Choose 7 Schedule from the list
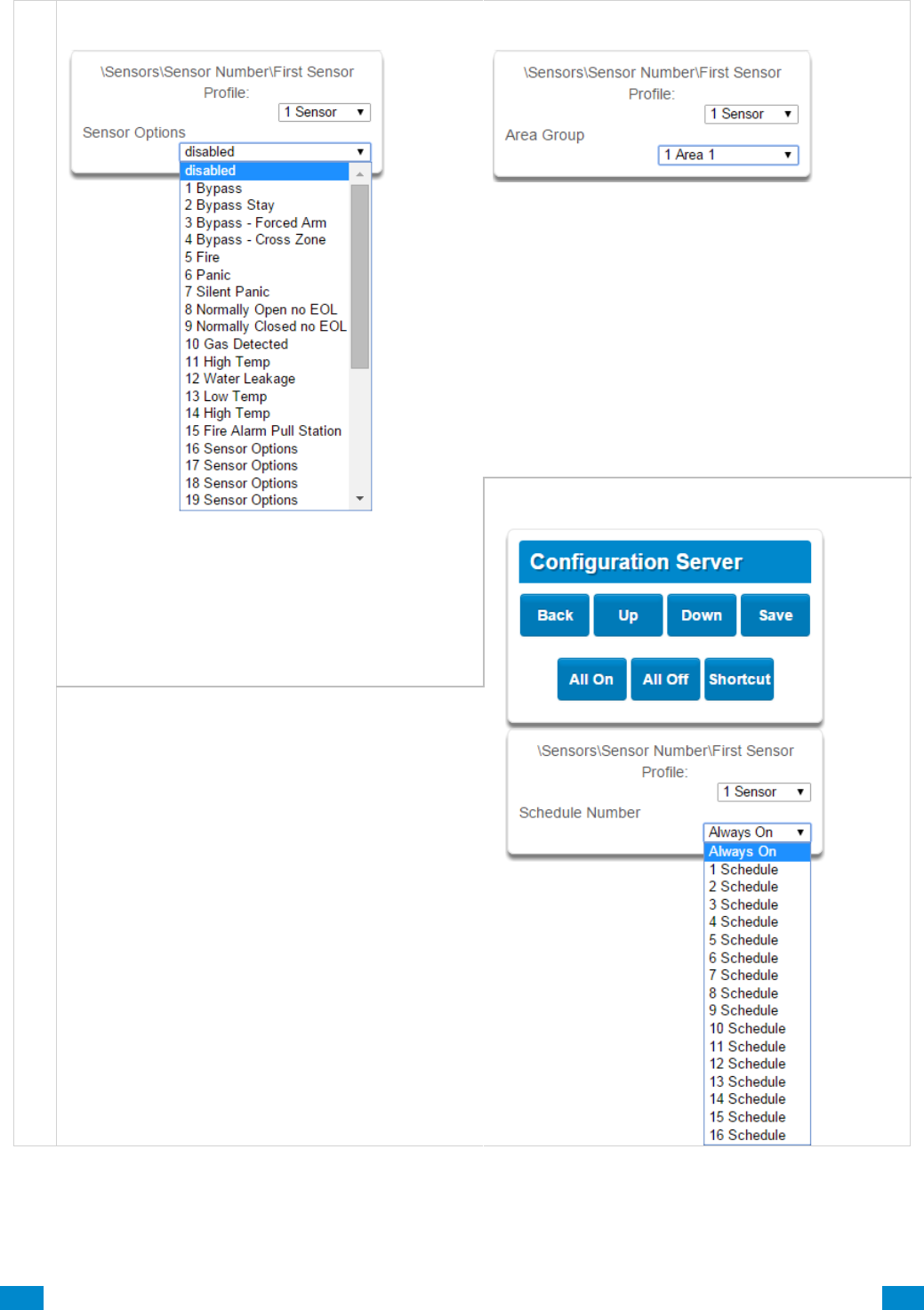Screen dimensions: 924x1310 click(x=757, y=976)
